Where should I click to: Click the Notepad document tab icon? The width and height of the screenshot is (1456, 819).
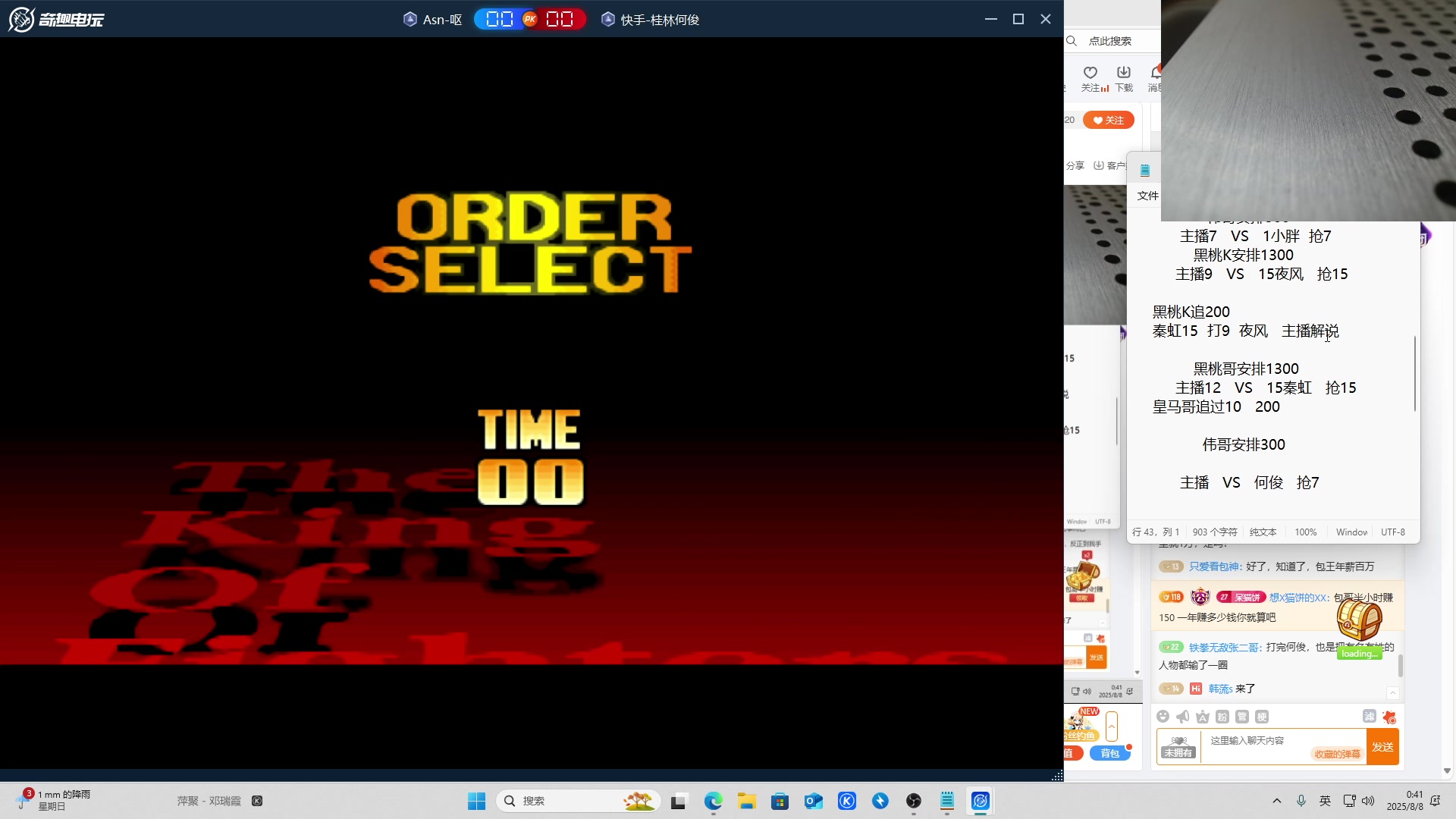coord(1145,170)
